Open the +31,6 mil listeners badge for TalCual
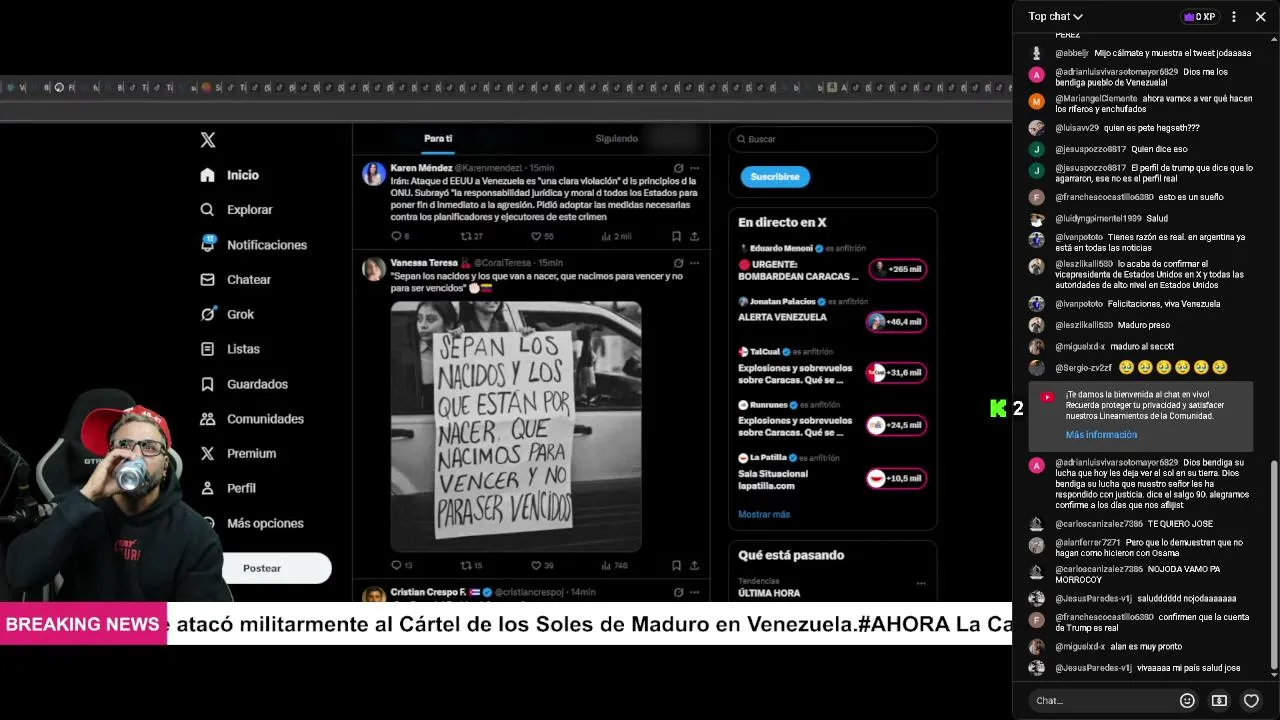 click(897, 372)
